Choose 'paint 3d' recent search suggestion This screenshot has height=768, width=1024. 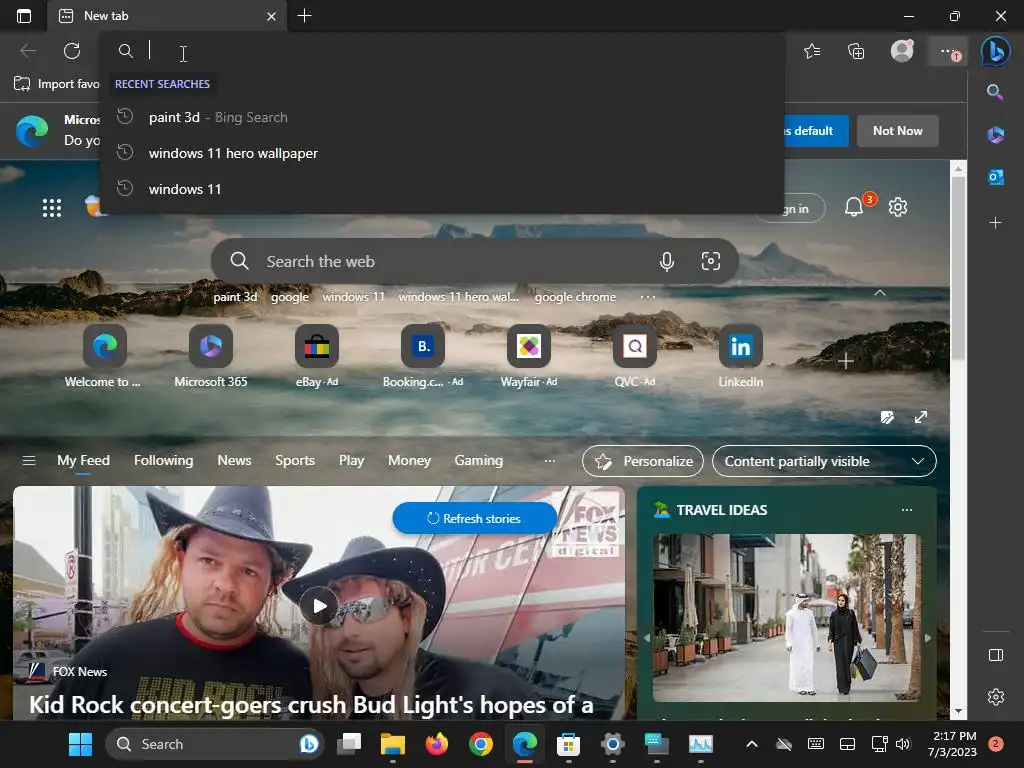point(441,118)
